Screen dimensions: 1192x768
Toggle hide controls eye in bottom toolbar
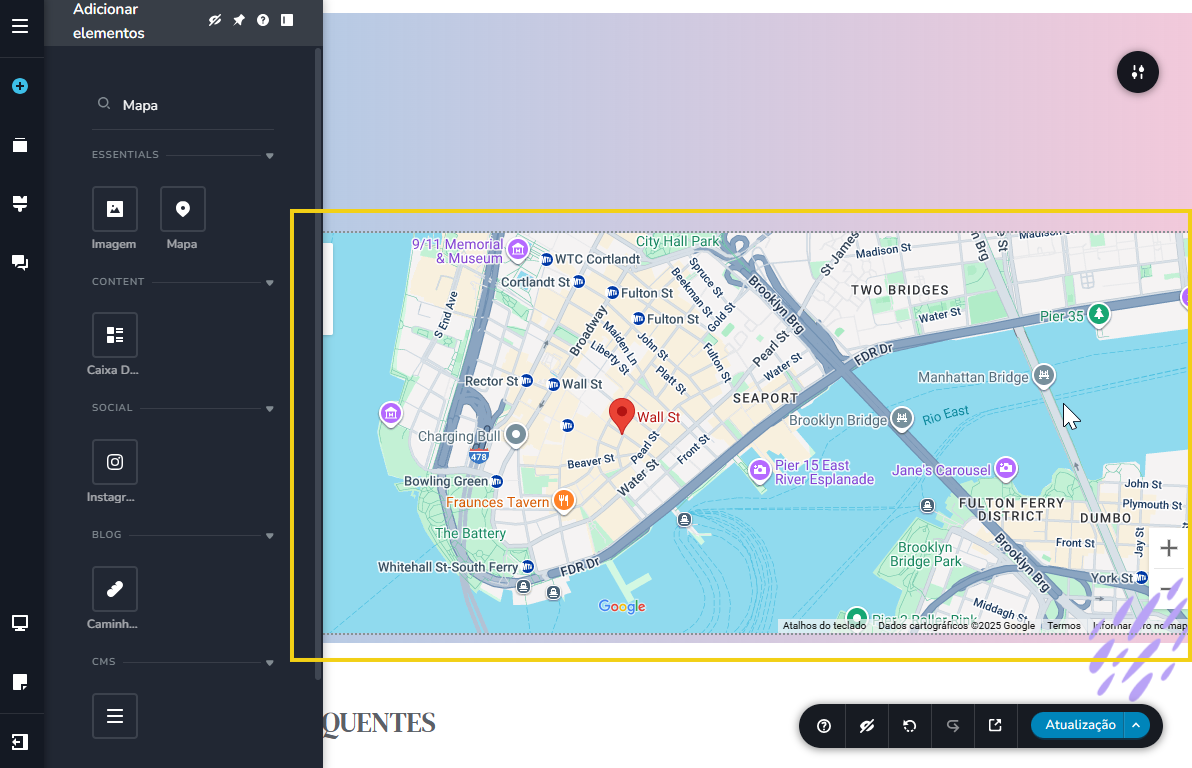867,726
